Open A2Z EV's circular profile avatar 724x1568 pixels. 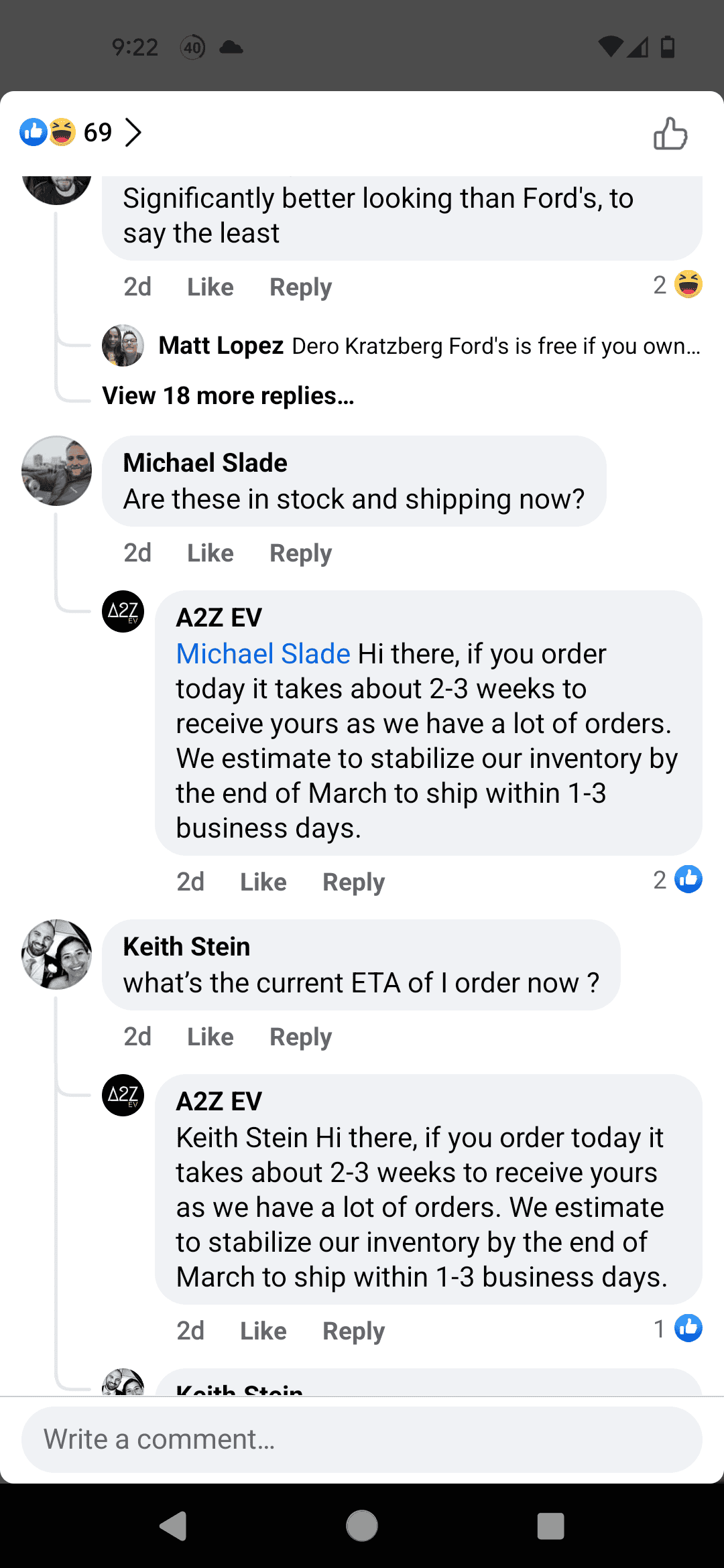(123, 612)
